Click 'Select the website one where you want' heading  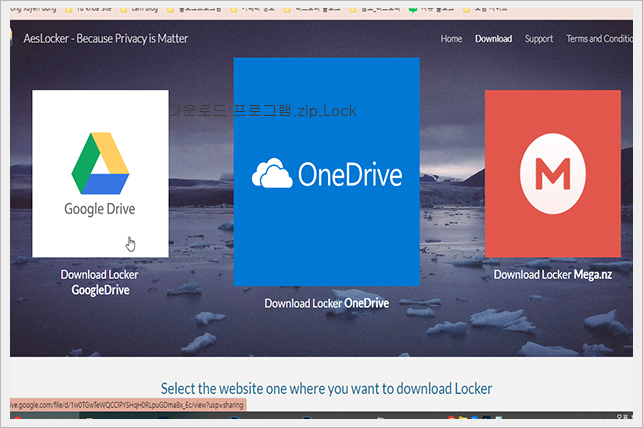click(326, 389)
